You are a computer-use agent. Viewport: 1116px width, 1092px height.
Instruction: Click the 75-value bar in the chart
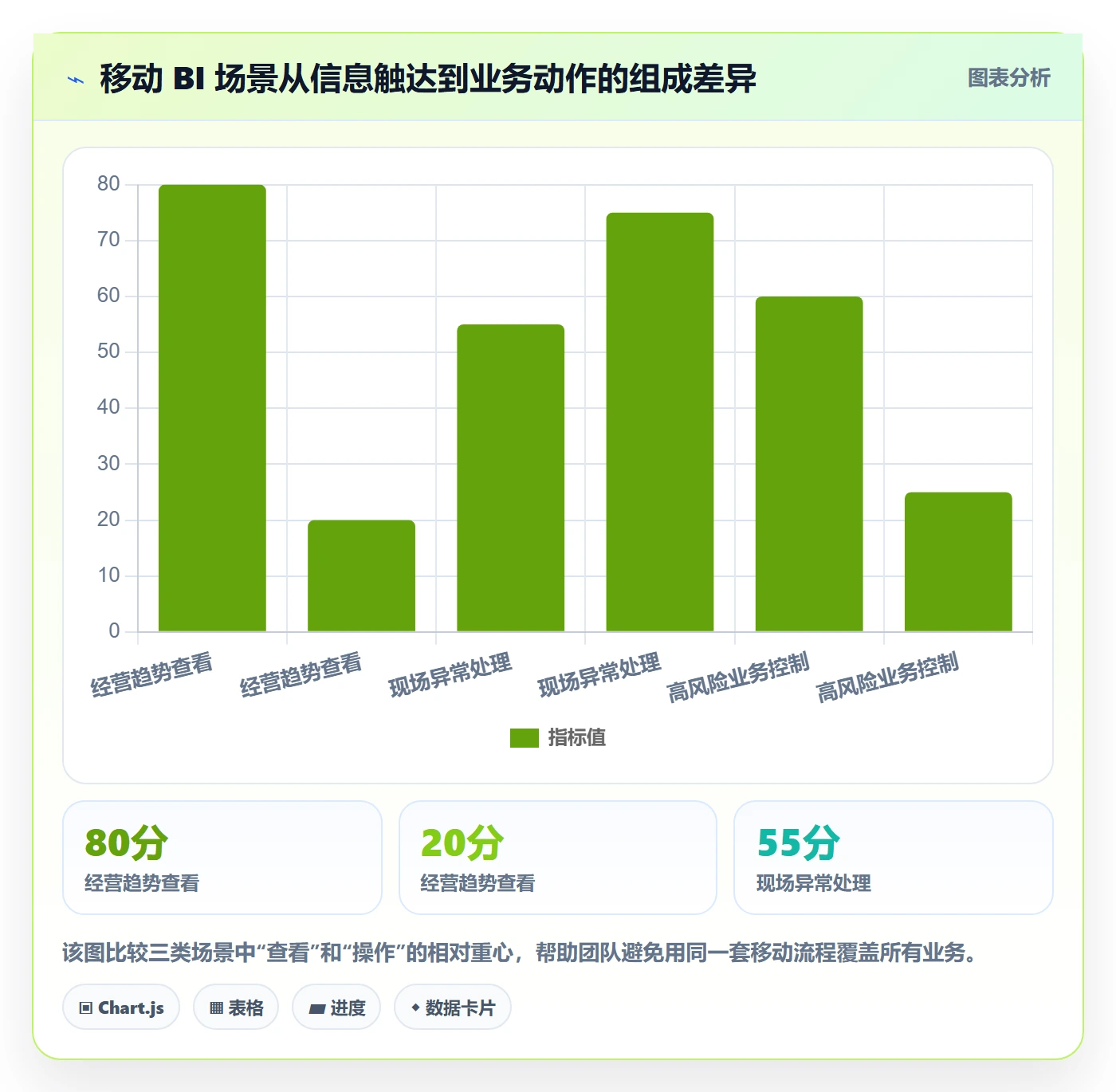click(660, 422)
